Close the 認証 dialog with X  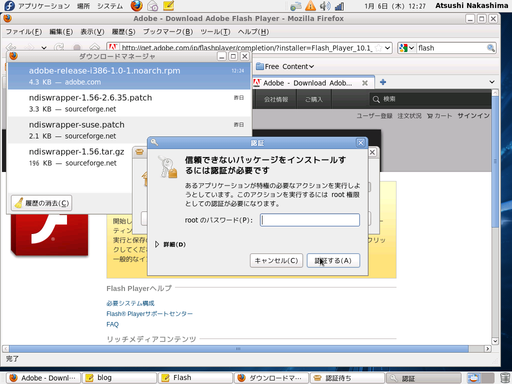361,143
